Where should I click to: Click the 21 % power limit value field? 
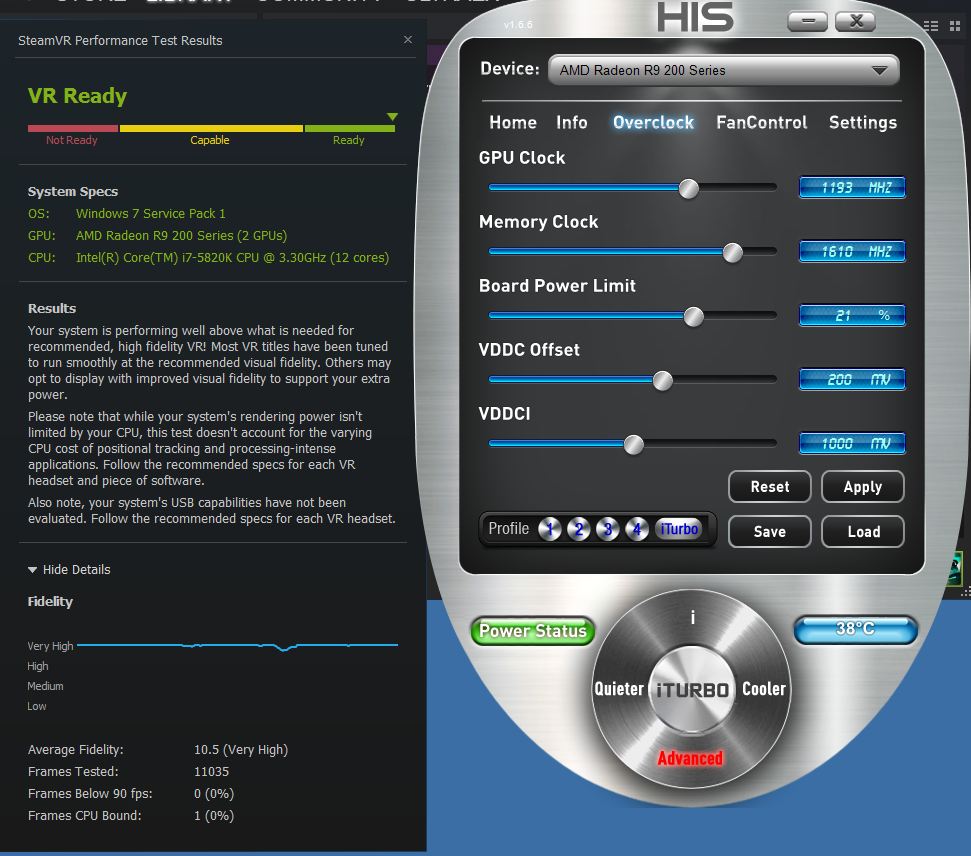(852, 315)
